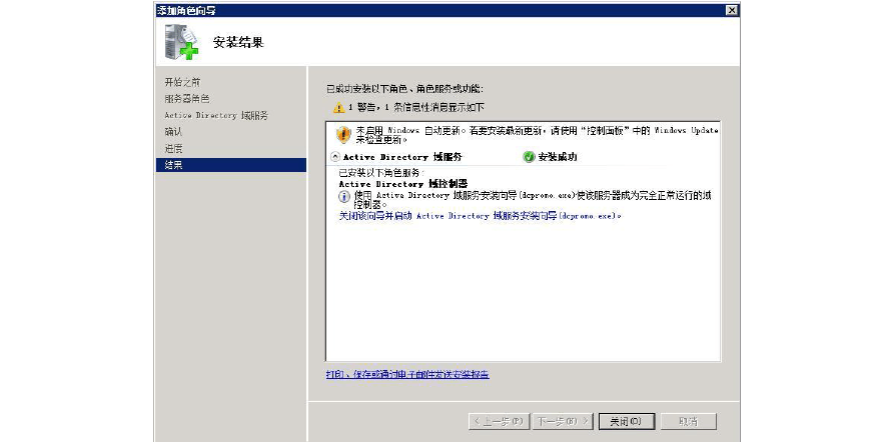The width and height of the screenshot is (893, 442).
Task: Click the 取消 cancel button
Action: [686, 421]
